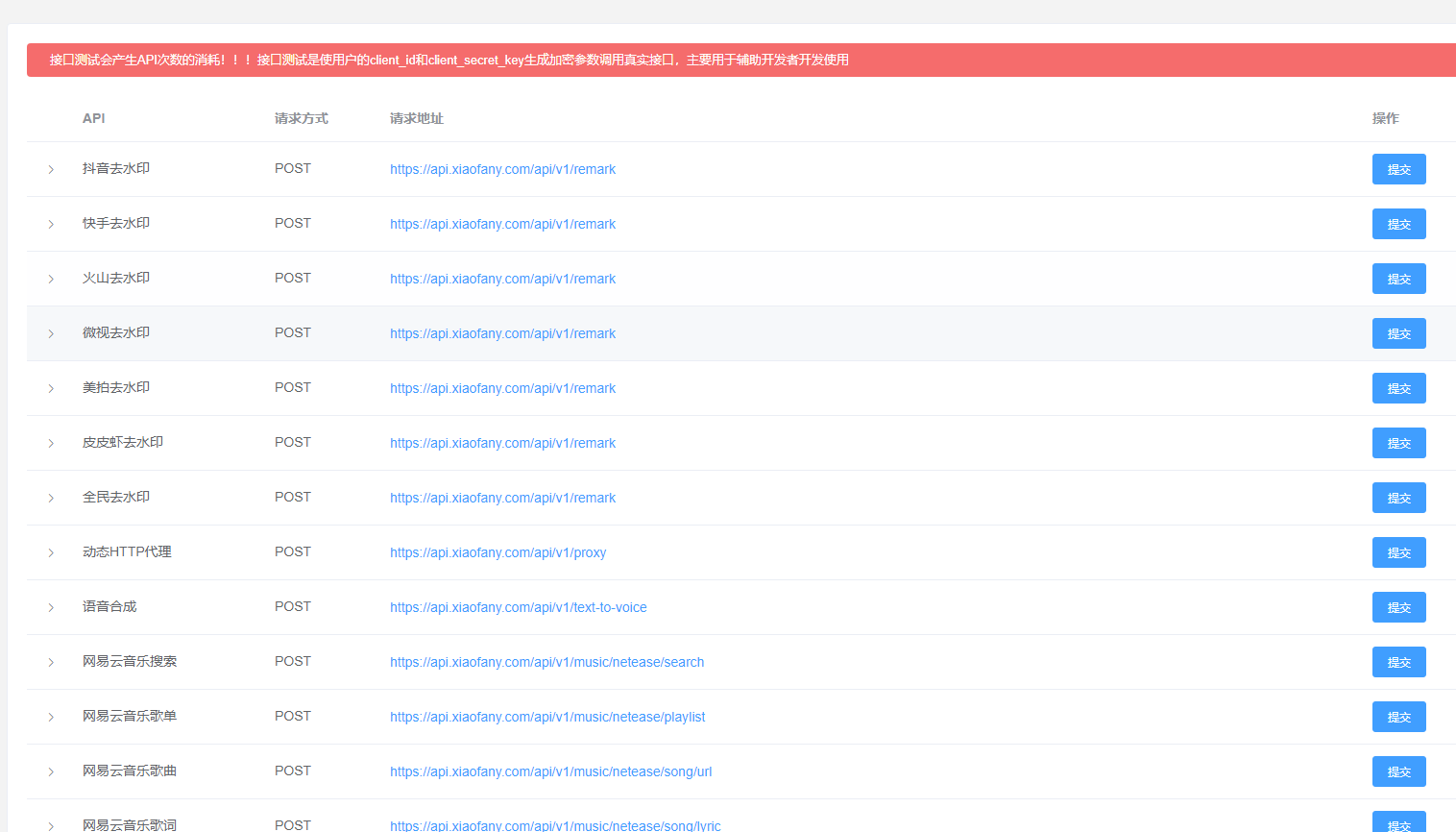Expand the 快手去水印 row
The image size is (1456, 832).
[51, 224]
